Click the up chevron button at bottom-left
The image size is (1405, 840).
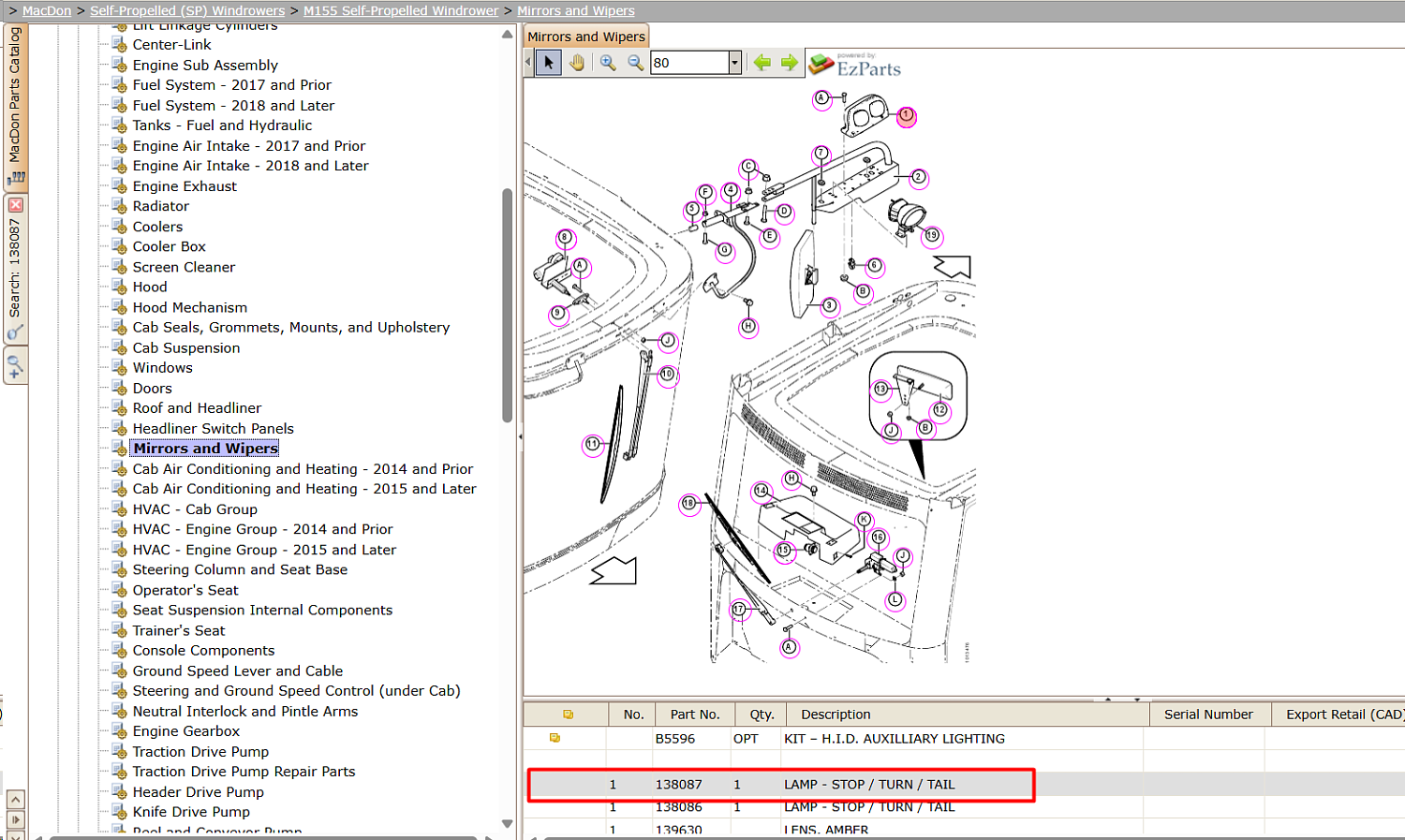coord(15,799)
